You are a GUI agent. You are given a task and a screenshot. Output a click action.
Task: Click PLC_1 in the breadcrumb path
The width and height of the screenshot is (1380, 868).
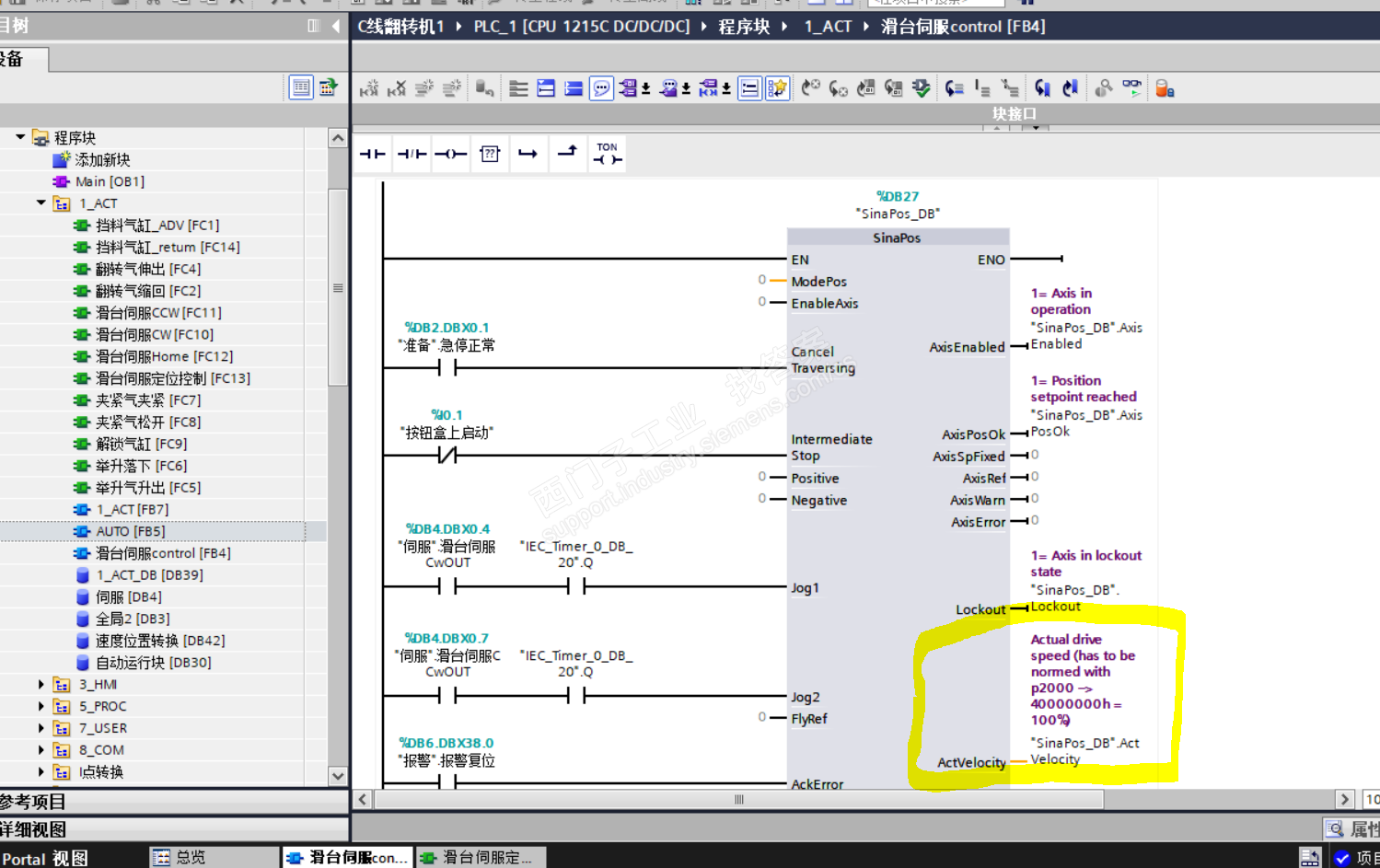[582, 27]
